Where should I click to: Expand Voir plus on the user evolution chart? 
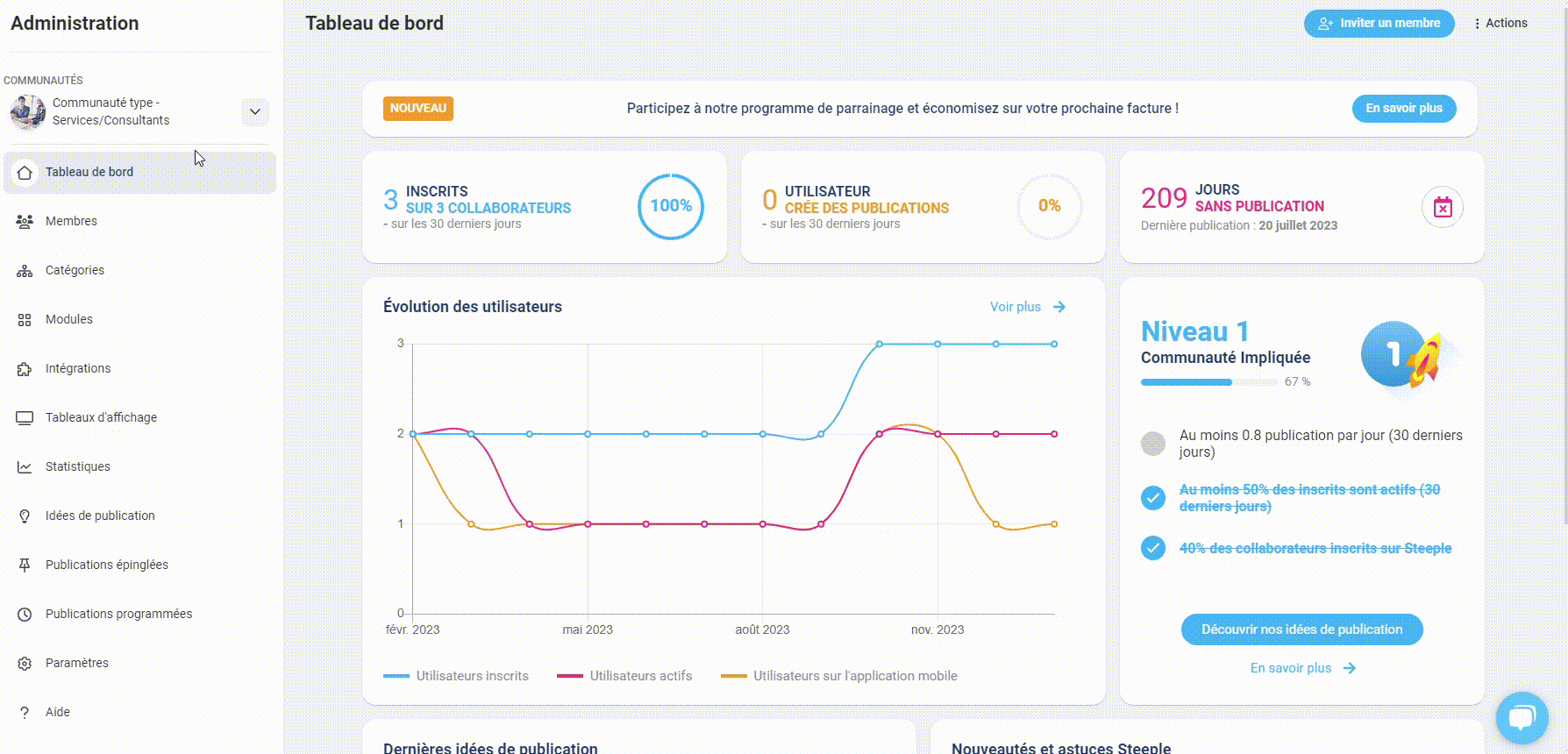[1028, 307]
